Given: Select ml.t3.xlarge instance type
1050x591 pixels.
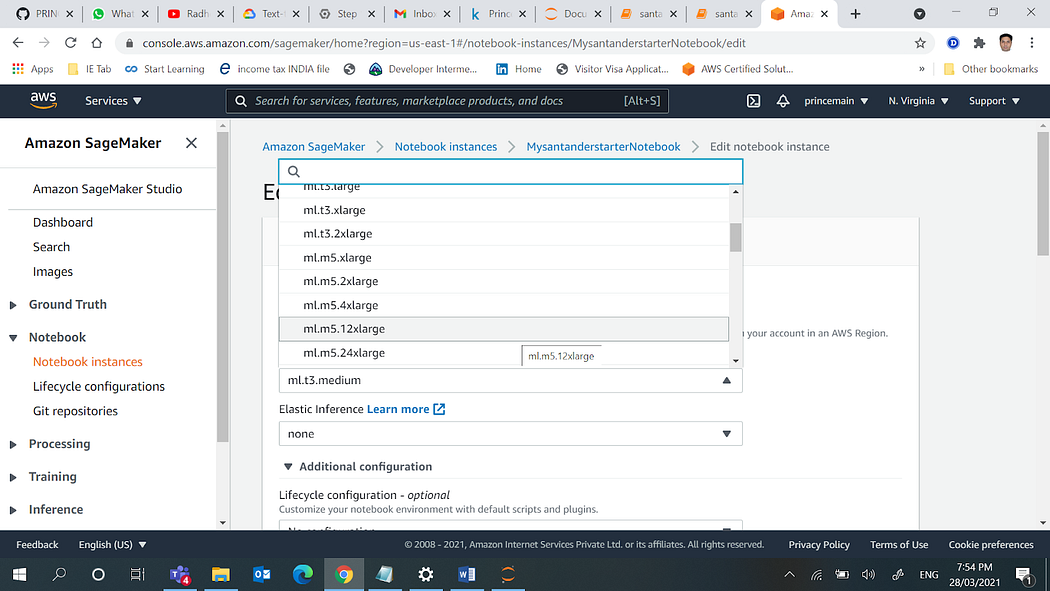Looking at the screenshot, I should (504, 210).
